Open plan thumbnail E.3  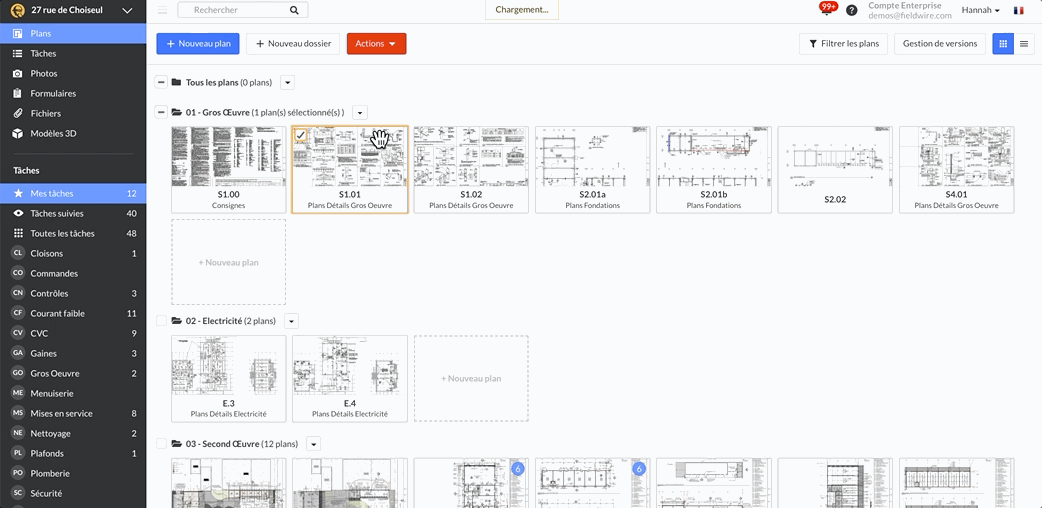pos(229,378)
